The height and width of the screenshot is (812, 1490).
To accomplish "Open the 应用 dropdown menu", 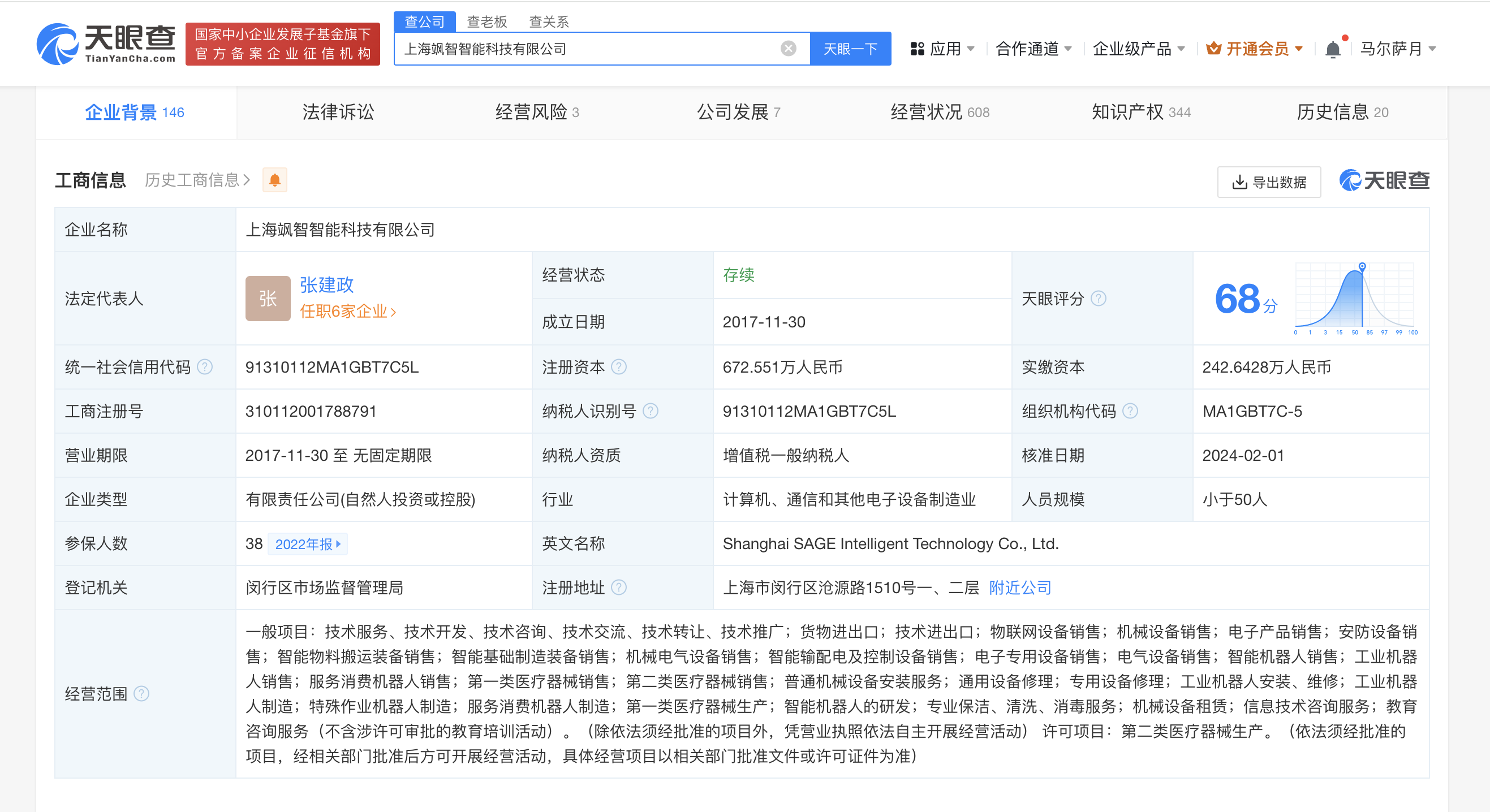I will [x=943, y=49].
